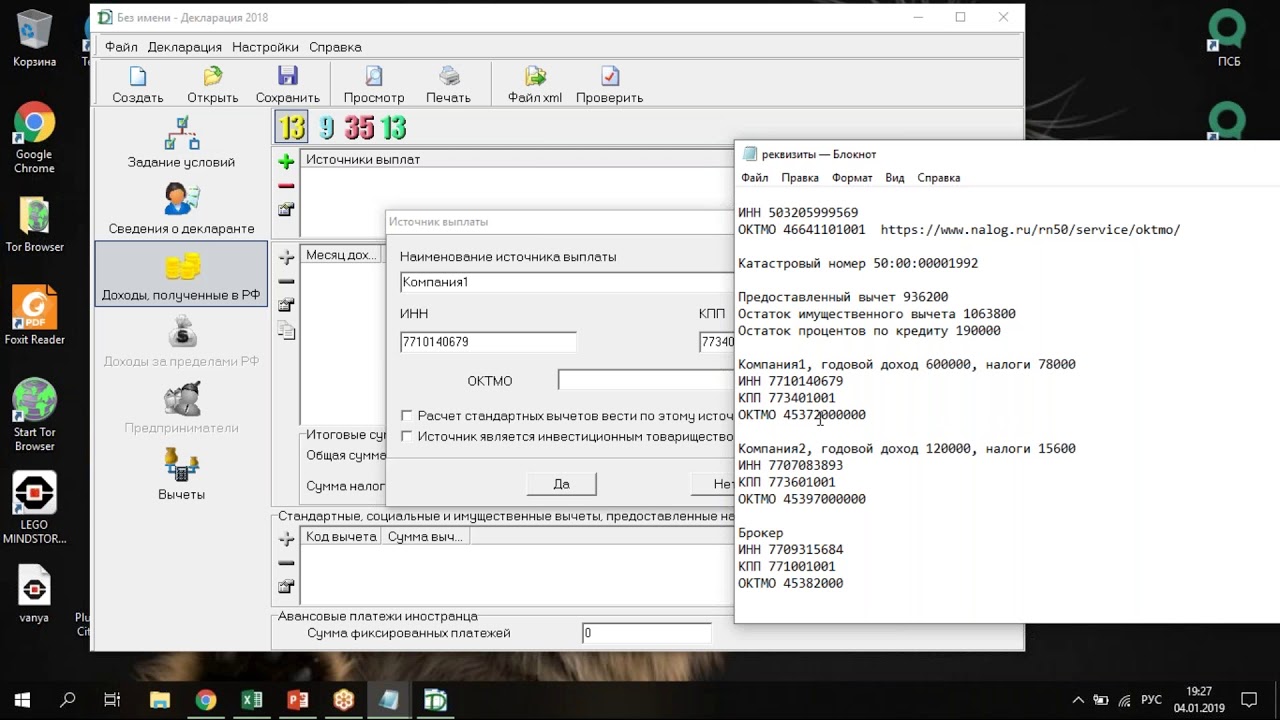
Task: Open the Вычеты section
Action: (x=181, y=474)
